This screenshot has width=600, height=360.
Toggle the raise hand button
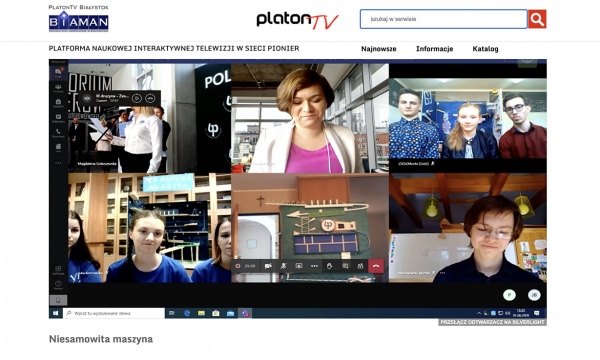tap(329, 266)
